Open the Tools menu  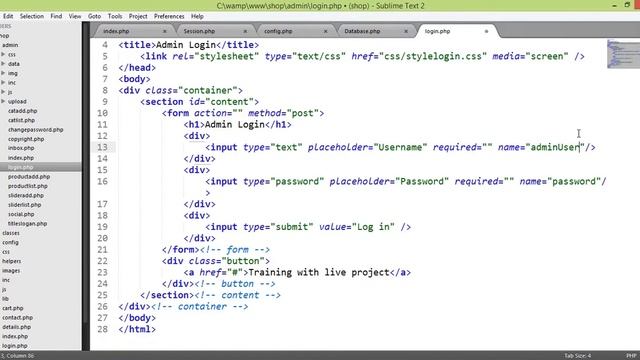115,16
